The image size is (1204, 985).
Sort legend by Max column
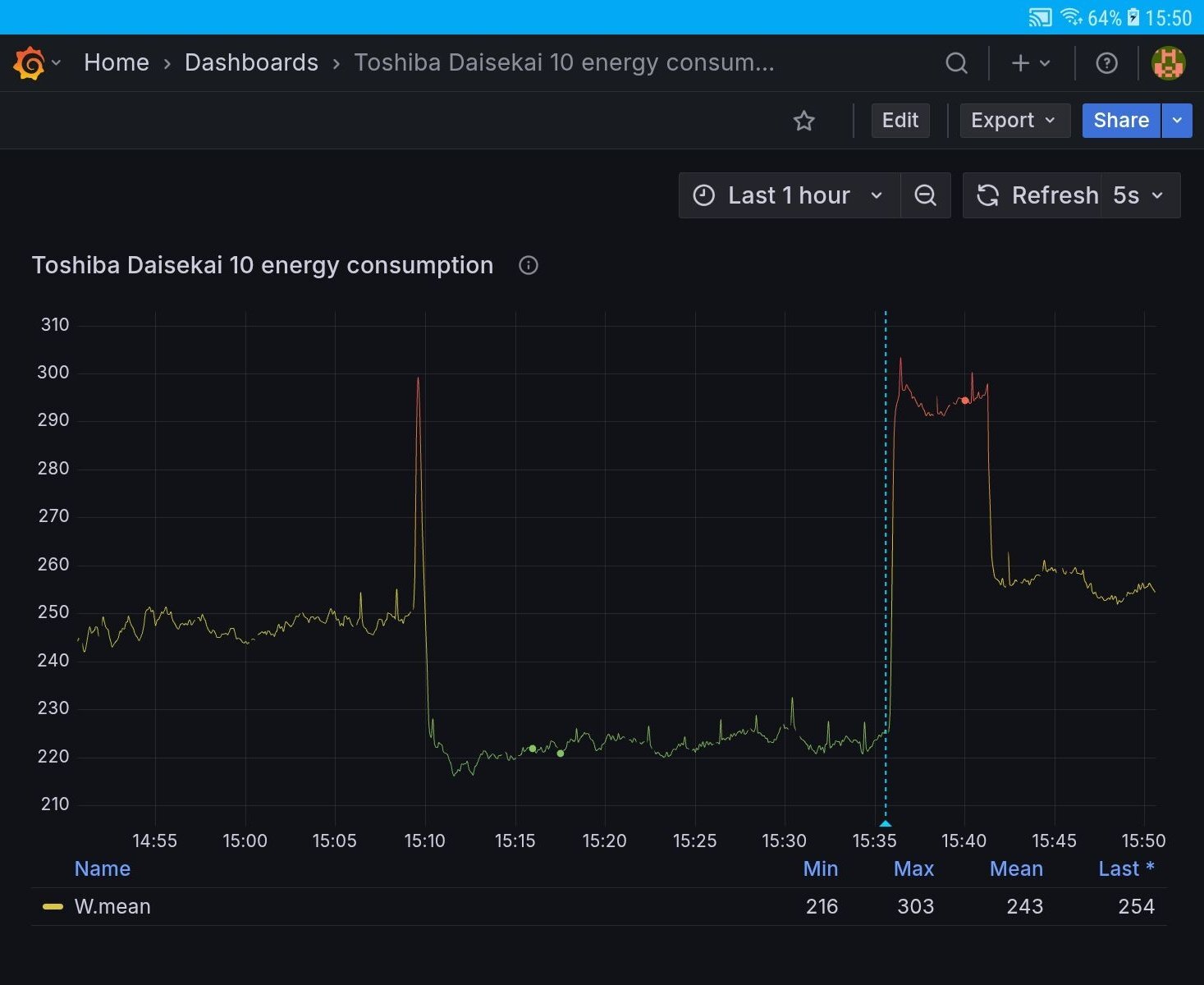(914, 868)
